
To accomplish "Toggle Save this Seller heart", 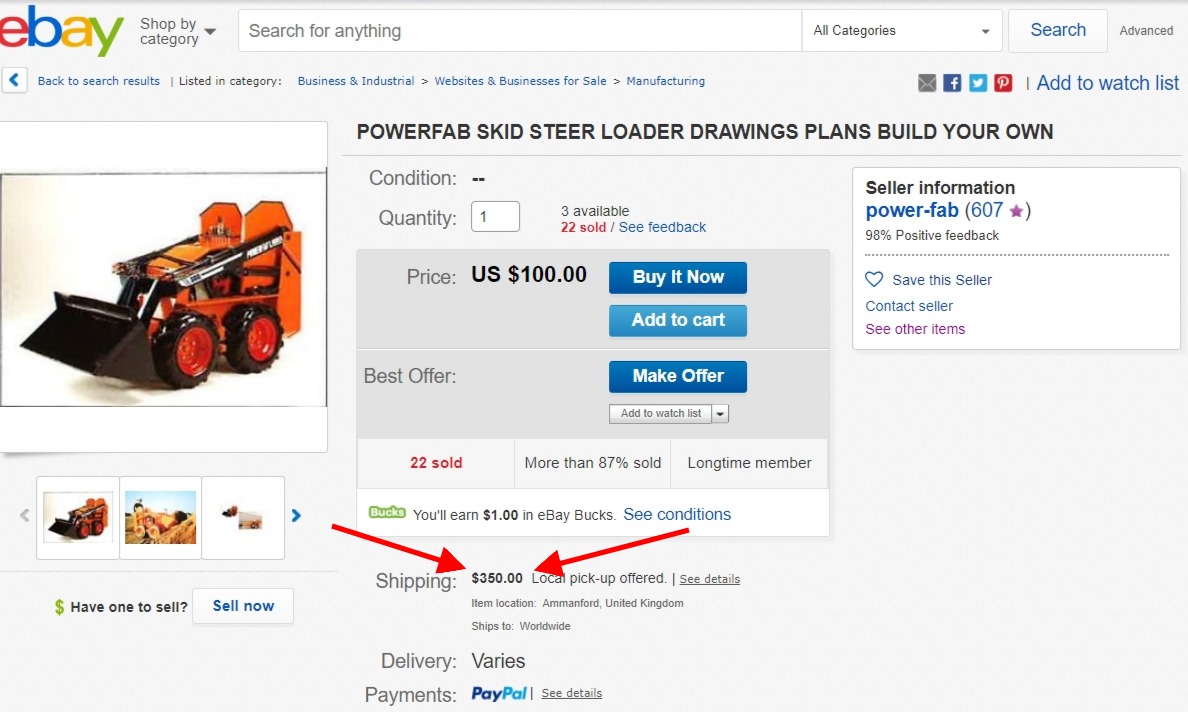I will point(873,280).
